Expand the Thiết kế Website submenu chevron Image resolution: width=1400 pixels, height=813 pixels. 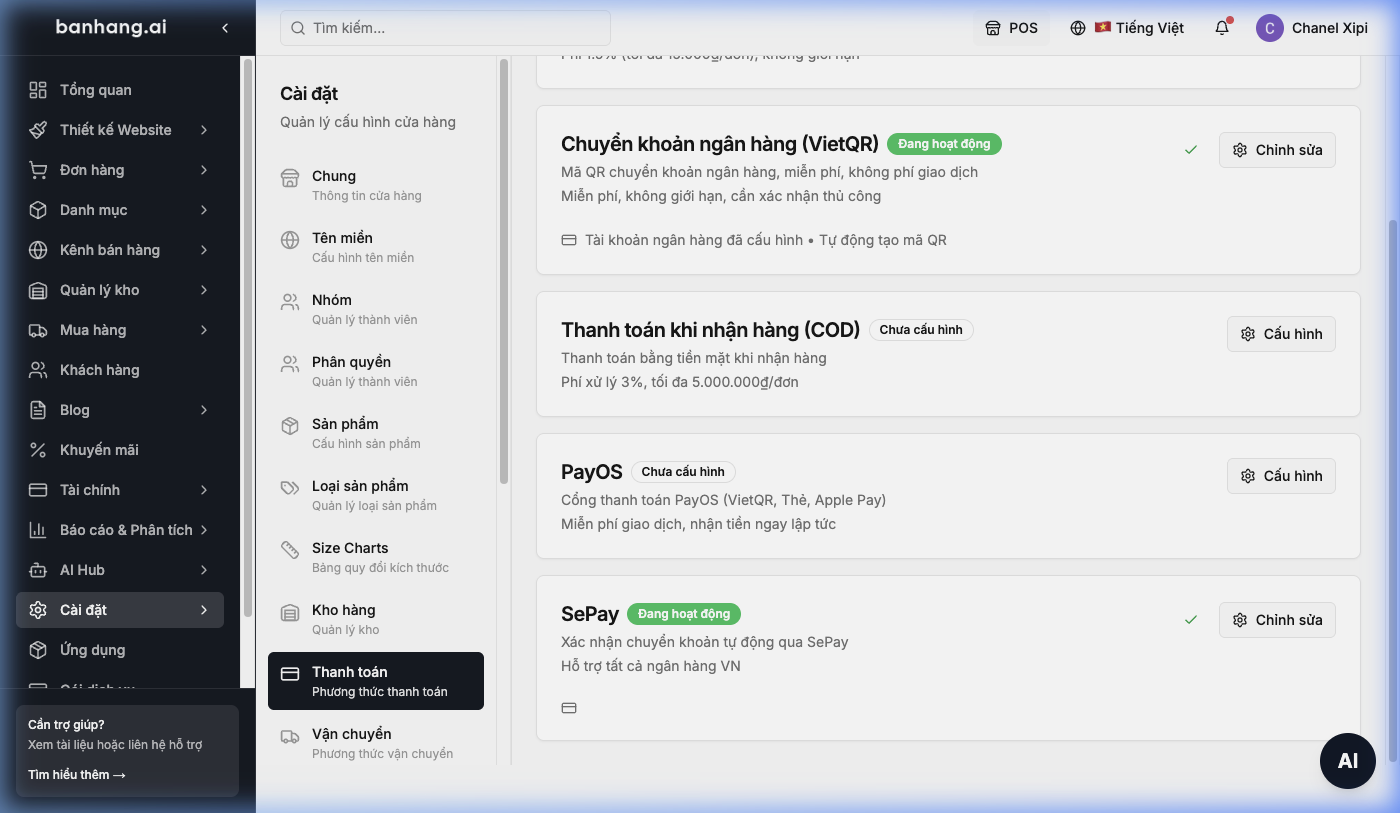coord(204,130)
